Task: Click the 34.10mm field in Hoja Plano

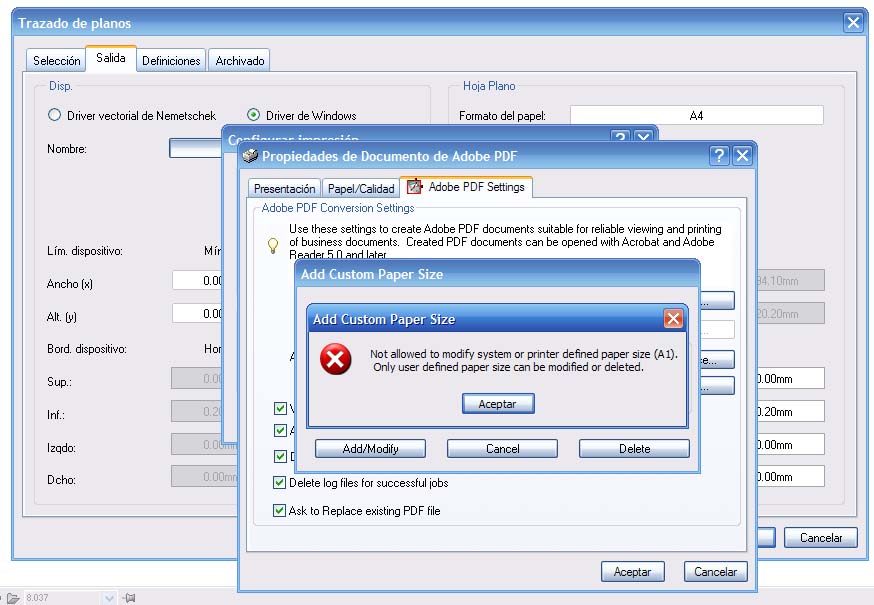Action: pyautogui.click(x=790, y=280)
